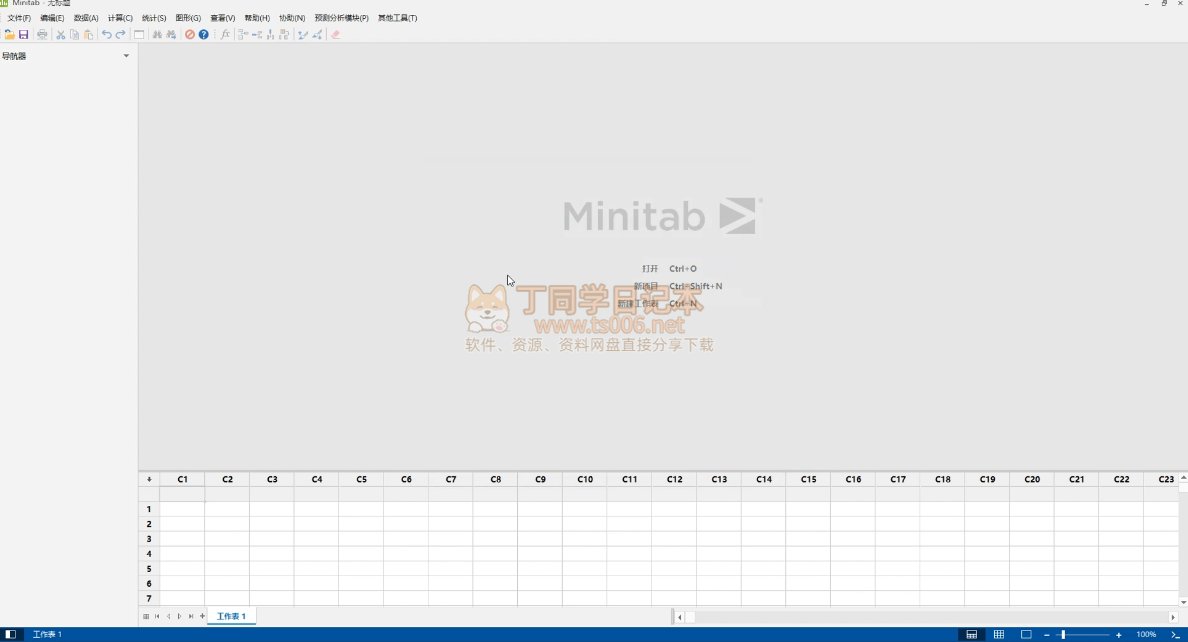Click the first graph brush icon before eraser
The image size is (1188, 642).
[303, 35]
